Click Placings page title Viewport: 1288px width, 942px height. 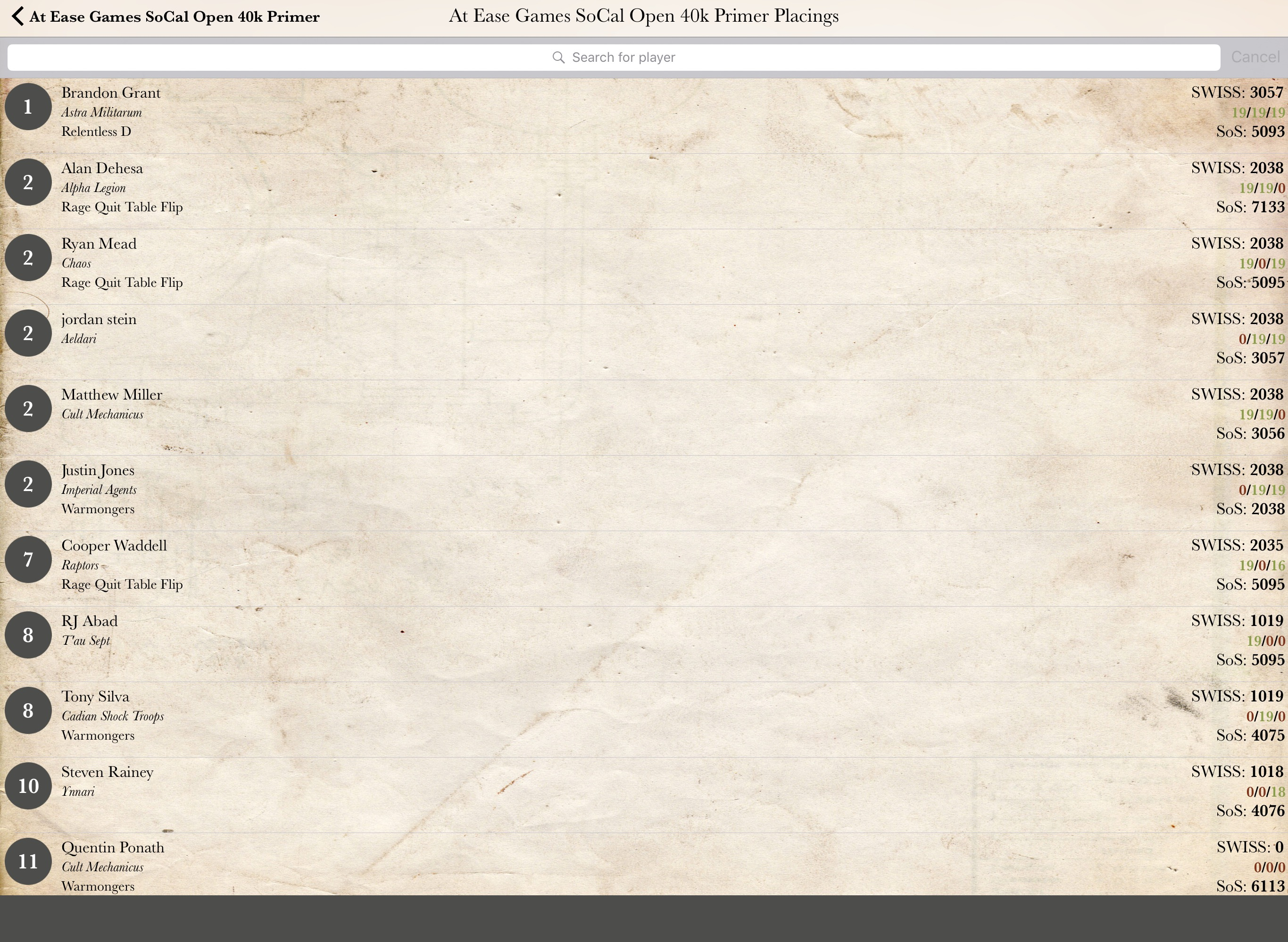644,16
